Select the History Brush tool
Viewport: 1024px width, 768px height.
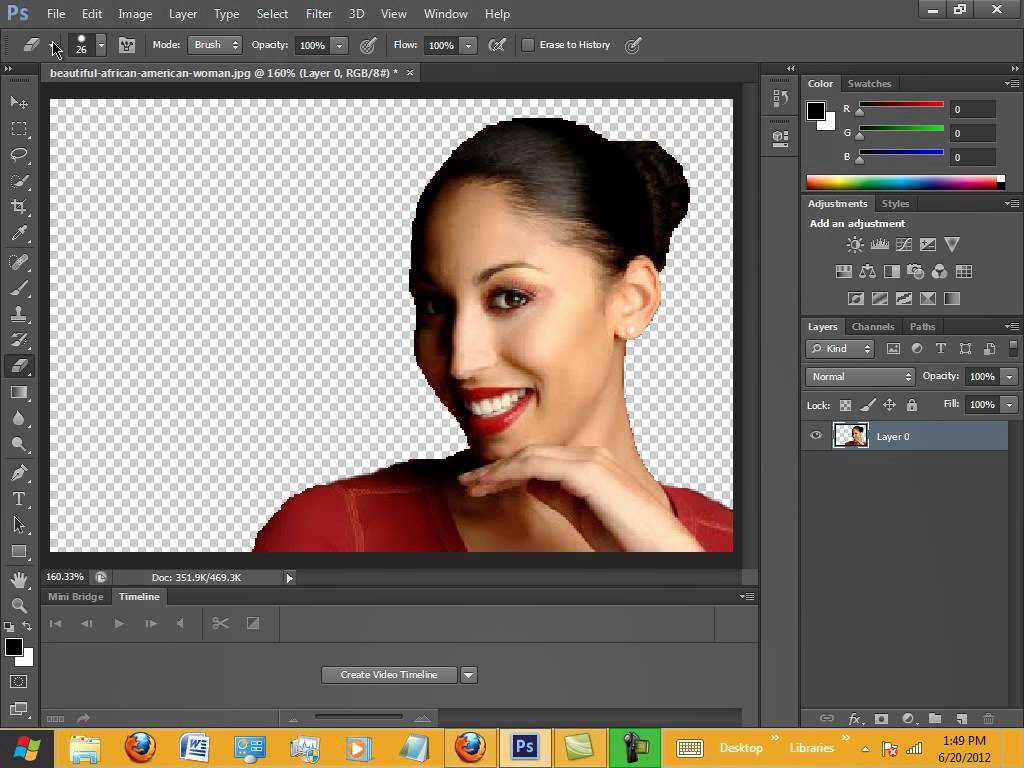point(19,340)
